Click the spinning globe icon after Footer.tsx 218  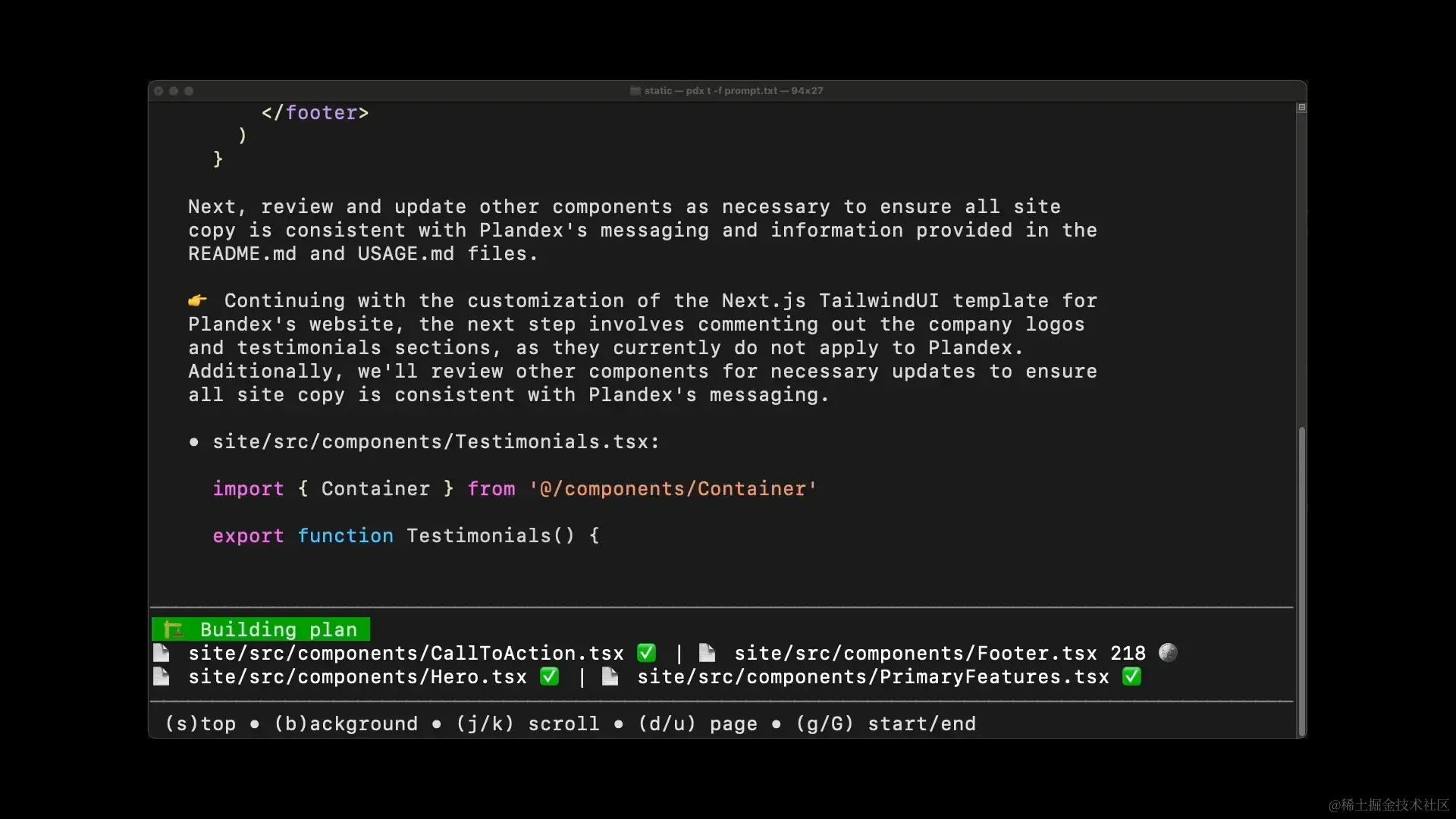1168,652
